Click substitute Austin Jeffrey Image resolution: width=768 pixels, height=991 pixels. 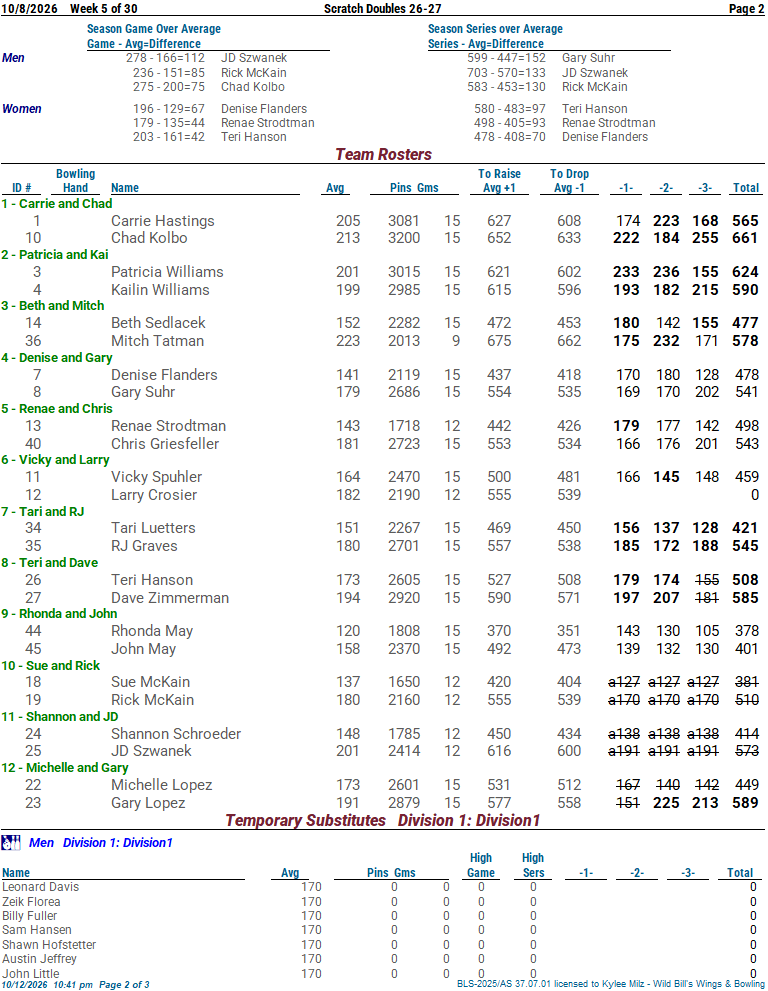(39, 959)
